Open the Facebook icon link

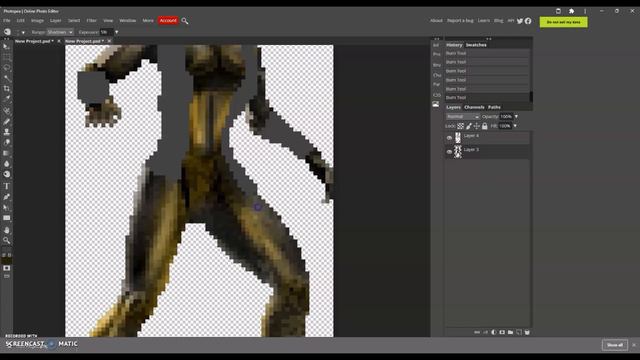pyautogui.click(x=528, y=21)
